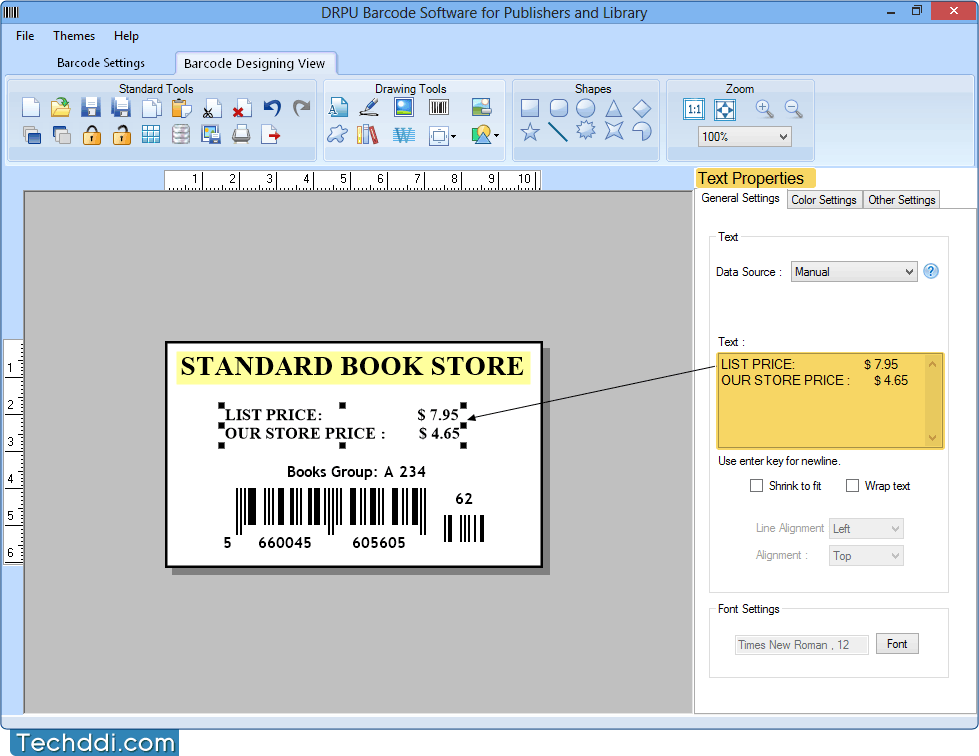The height and width of the screenshot is (756, 979).
Task: Select the custom blob shape tool
Action: pyautogui.click(x=337, y=134)
